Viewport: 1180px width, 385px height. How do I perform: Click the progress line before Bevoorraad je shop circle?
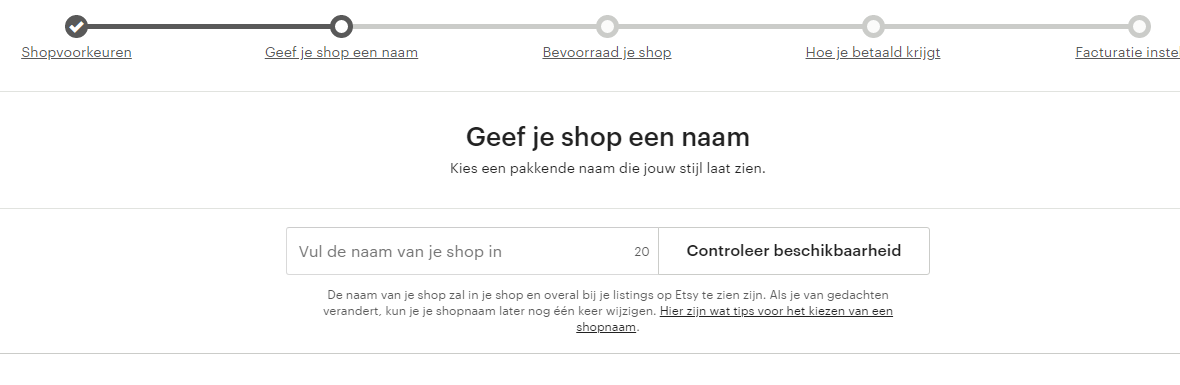point(474,26)
